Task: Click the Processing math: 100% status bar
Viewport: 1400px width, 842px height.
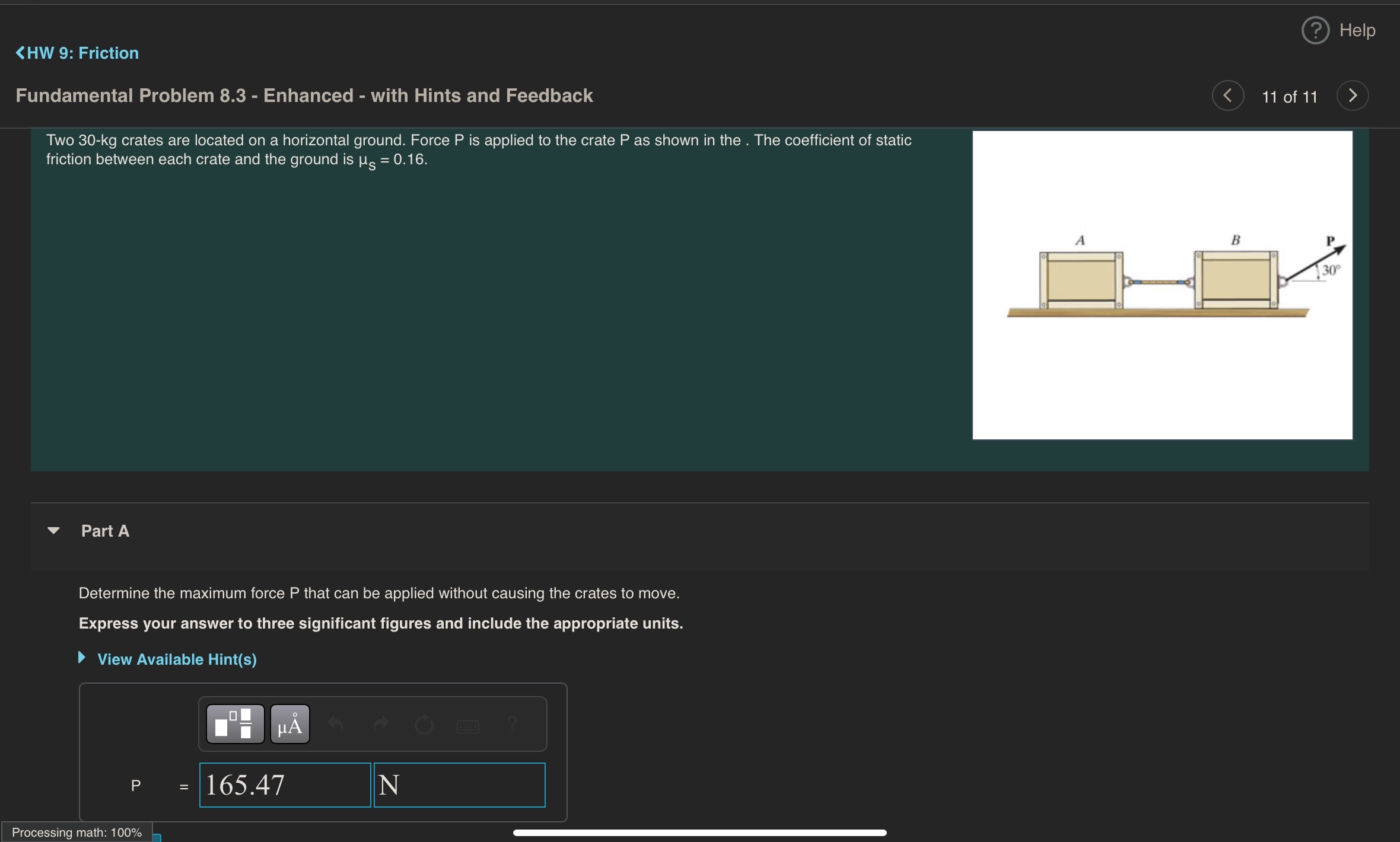Action: tap(77, 831)
